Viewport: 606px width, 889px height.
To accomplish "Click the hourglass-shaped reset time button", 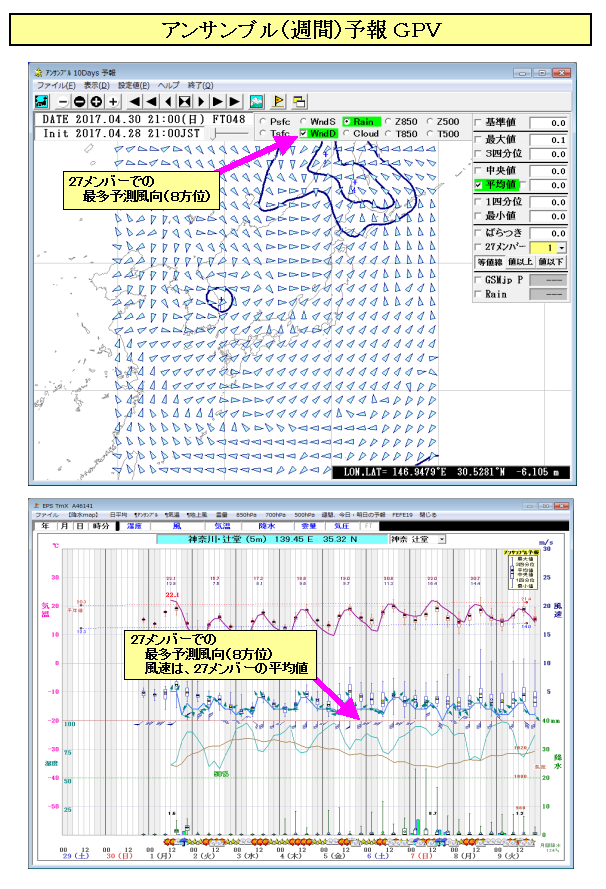I will [x=184, y=101].
